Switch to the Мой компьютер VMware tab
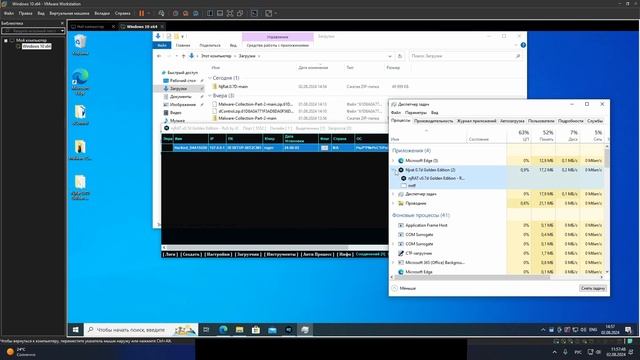This screenshot has height=360, width=640. [x=91, y=27]
